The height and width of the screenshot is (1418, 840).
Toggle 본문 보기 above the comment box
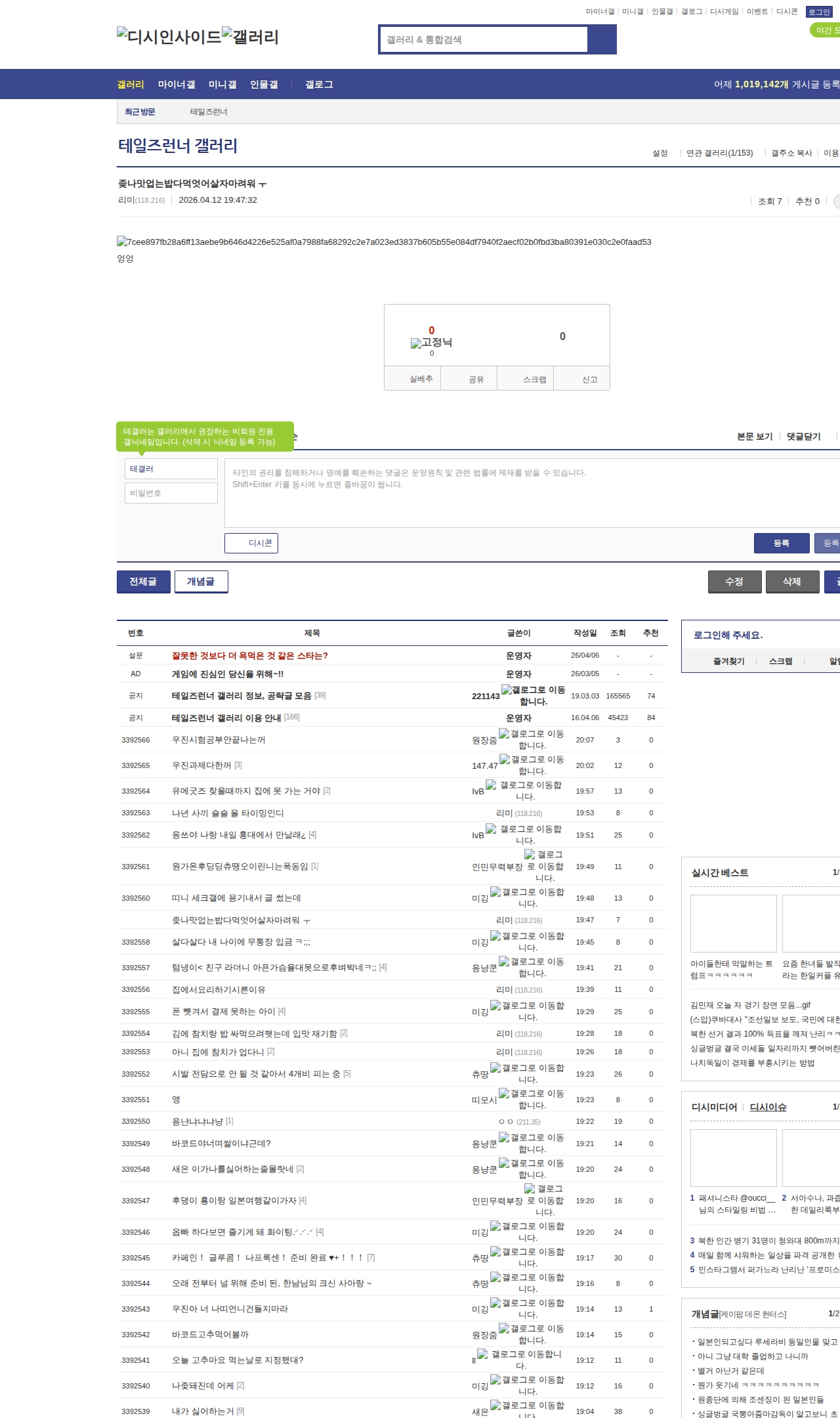coord(755,437)
